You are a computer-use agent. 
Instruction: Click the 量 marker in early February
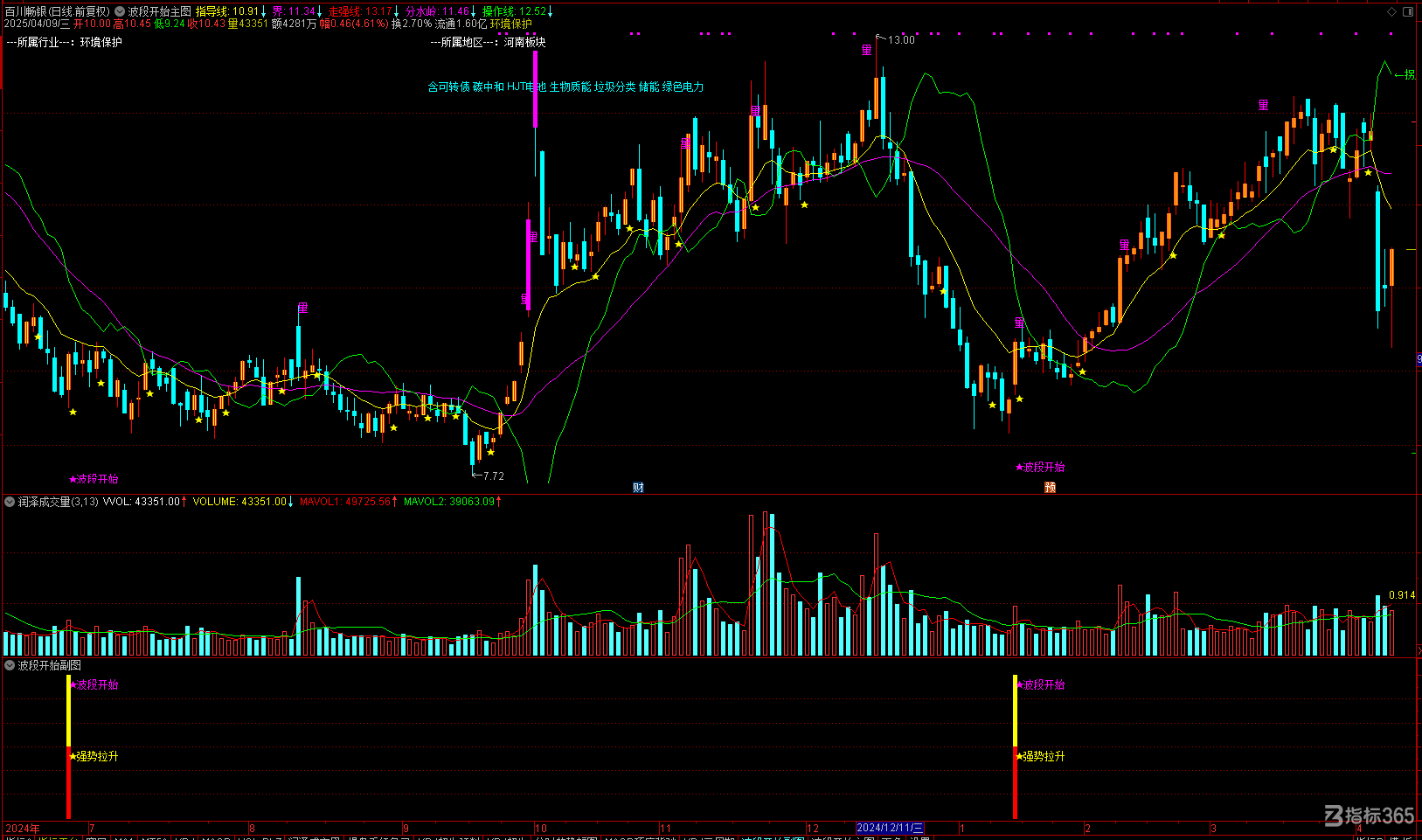1125,245
